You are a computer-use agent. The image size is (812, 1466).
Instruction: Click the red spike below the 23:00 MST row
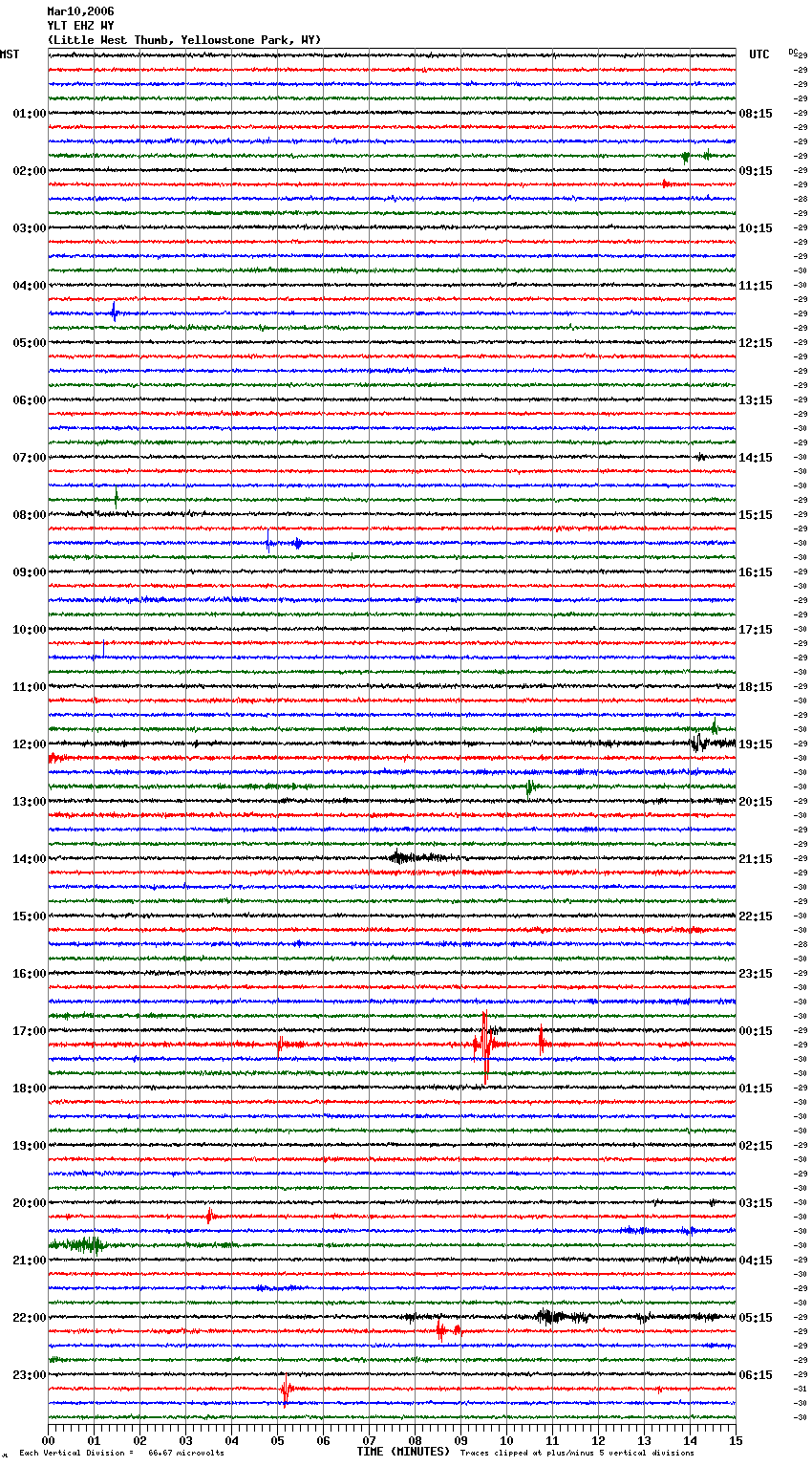[x=285, y=1392]
